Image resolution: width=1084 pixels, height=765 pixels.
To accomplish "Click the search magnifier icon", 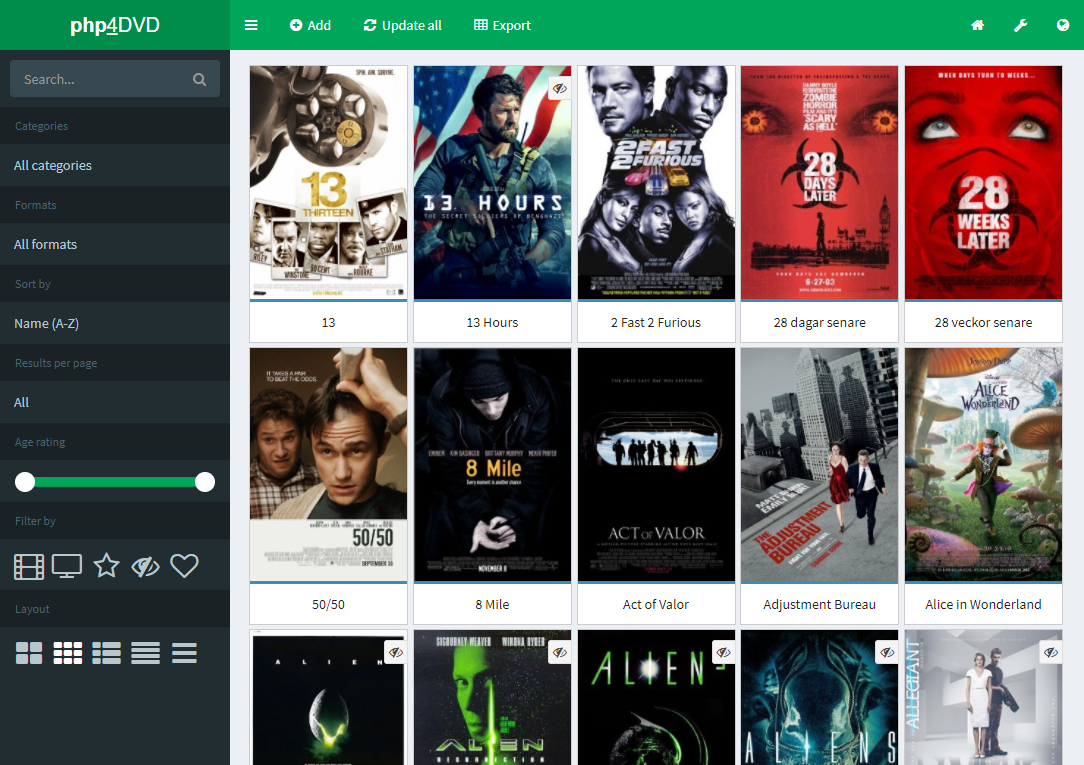I will click(x=199, y=79).
